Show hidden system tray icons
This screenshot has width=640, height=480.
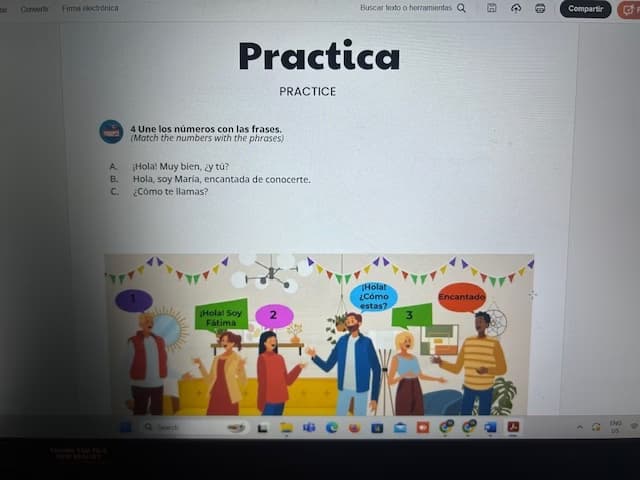pos(580,427)
